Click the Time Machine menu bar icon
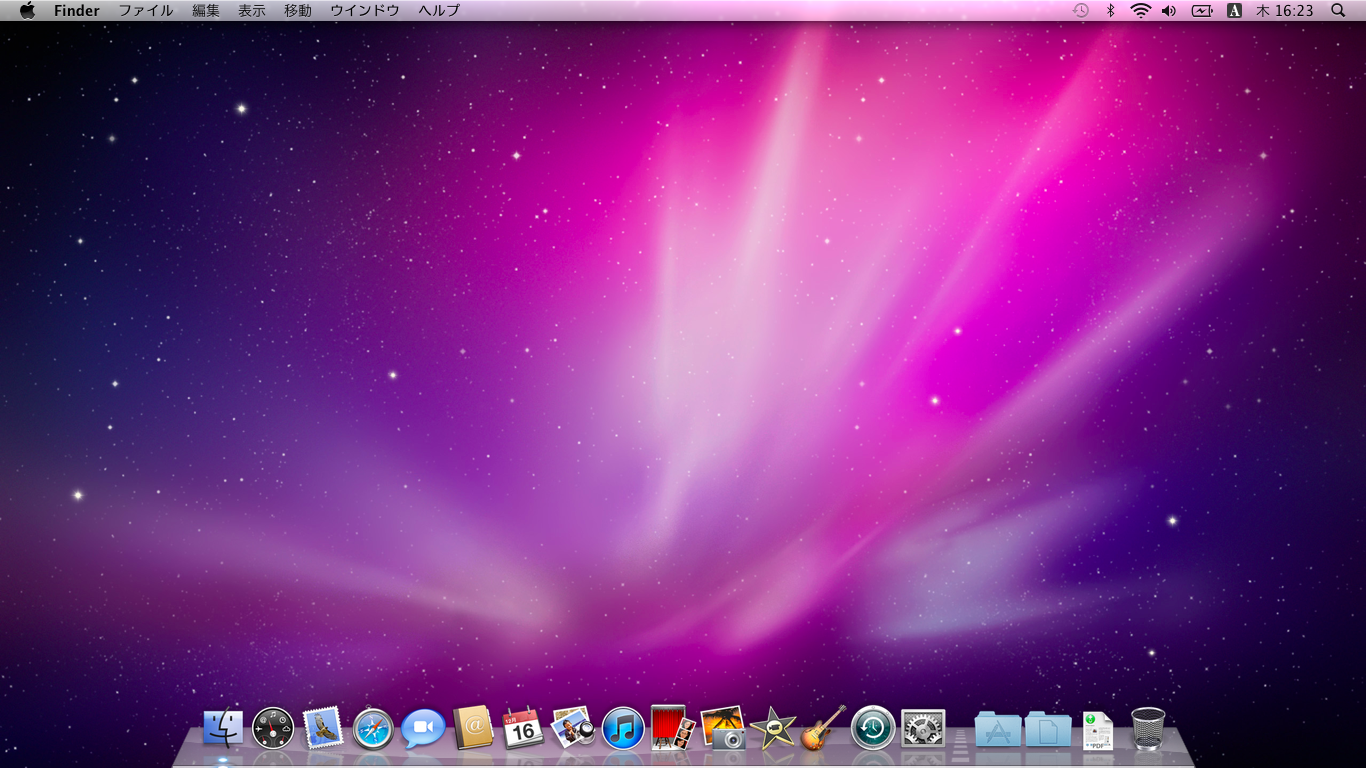1366x768 pixels. [x=1080, y=10]
